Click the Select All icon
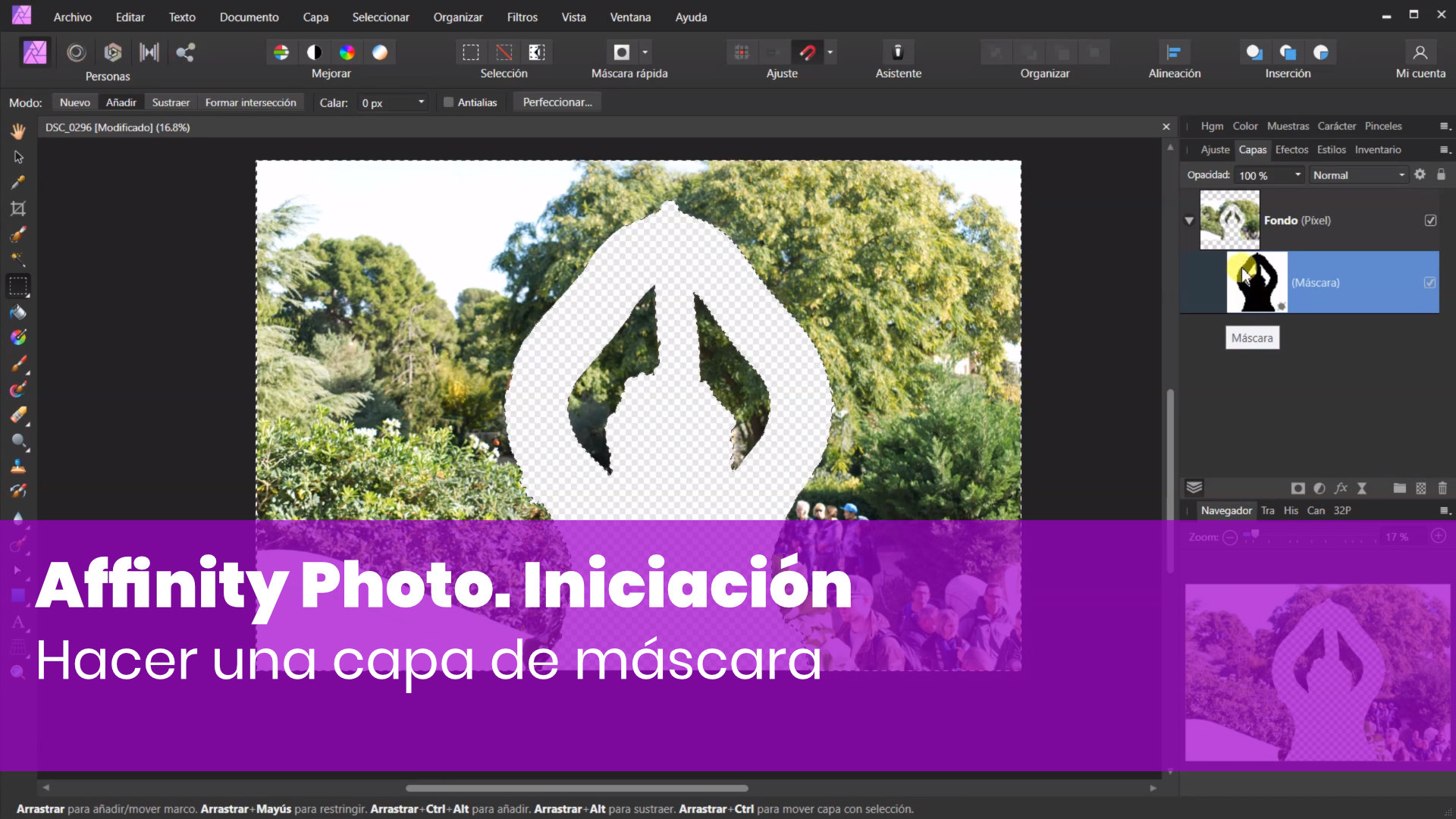 (471, 52)
